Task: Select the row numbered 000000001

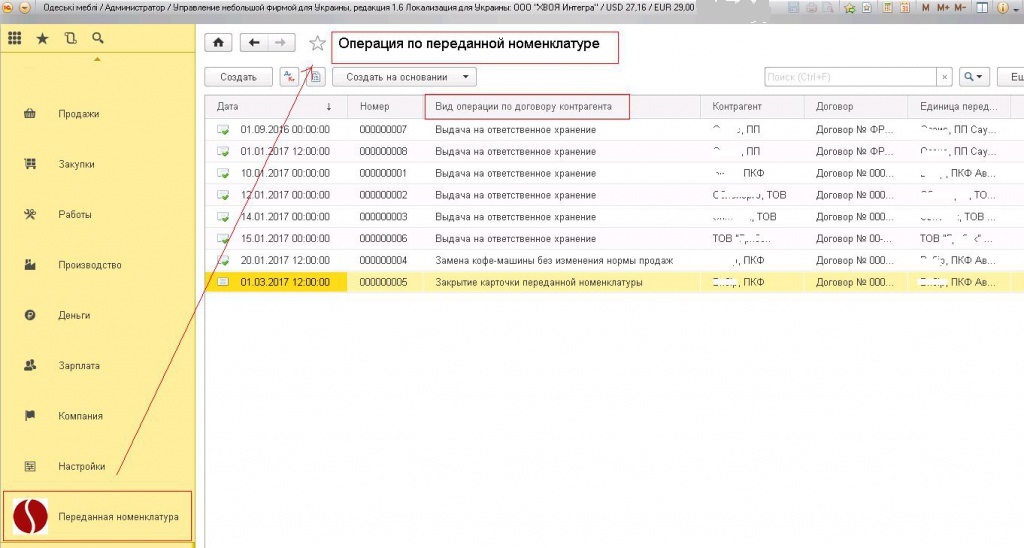Action: tap(614, 173)
